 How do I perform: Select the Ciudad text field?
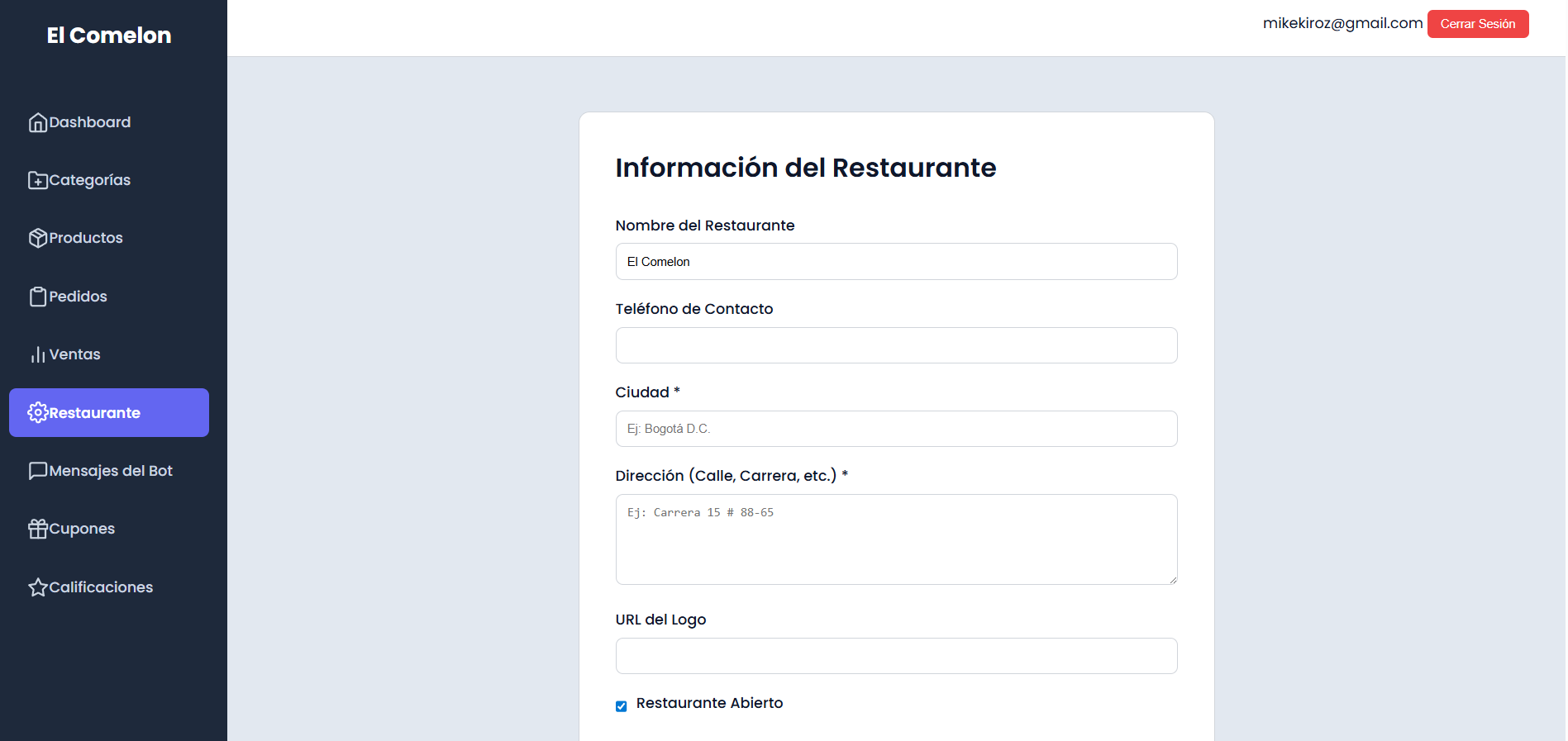click(x=896, y=429)
